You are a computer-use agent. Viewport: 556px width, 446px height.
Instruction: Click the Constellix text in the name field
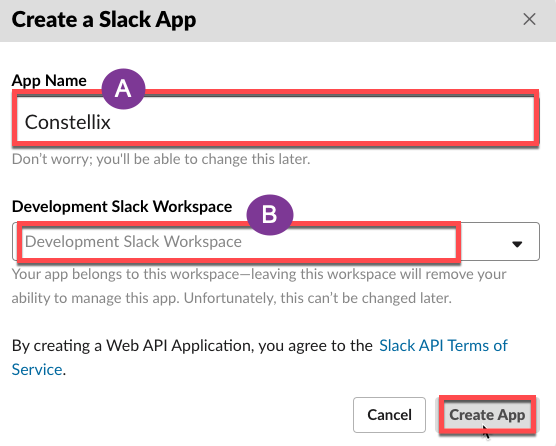(x=68, y=122)
